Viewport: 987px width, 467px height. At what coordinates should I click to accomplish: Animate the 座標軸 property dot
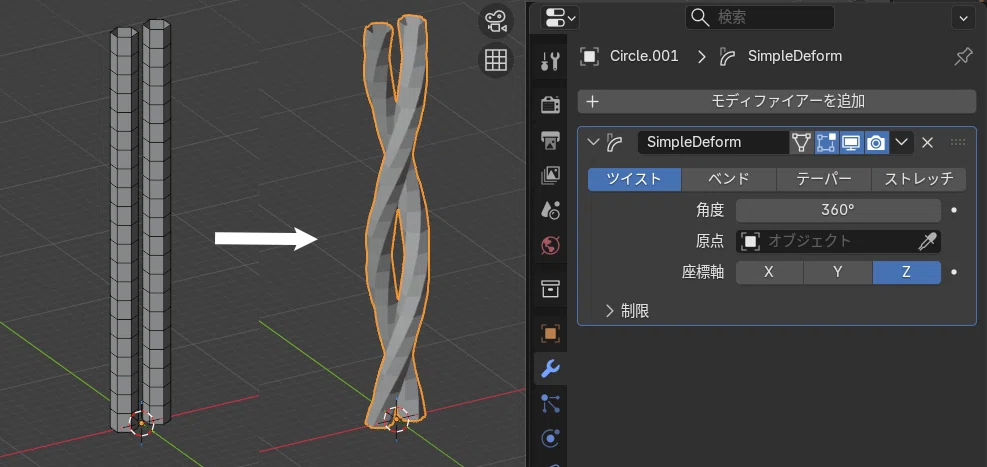coord(954,273)
